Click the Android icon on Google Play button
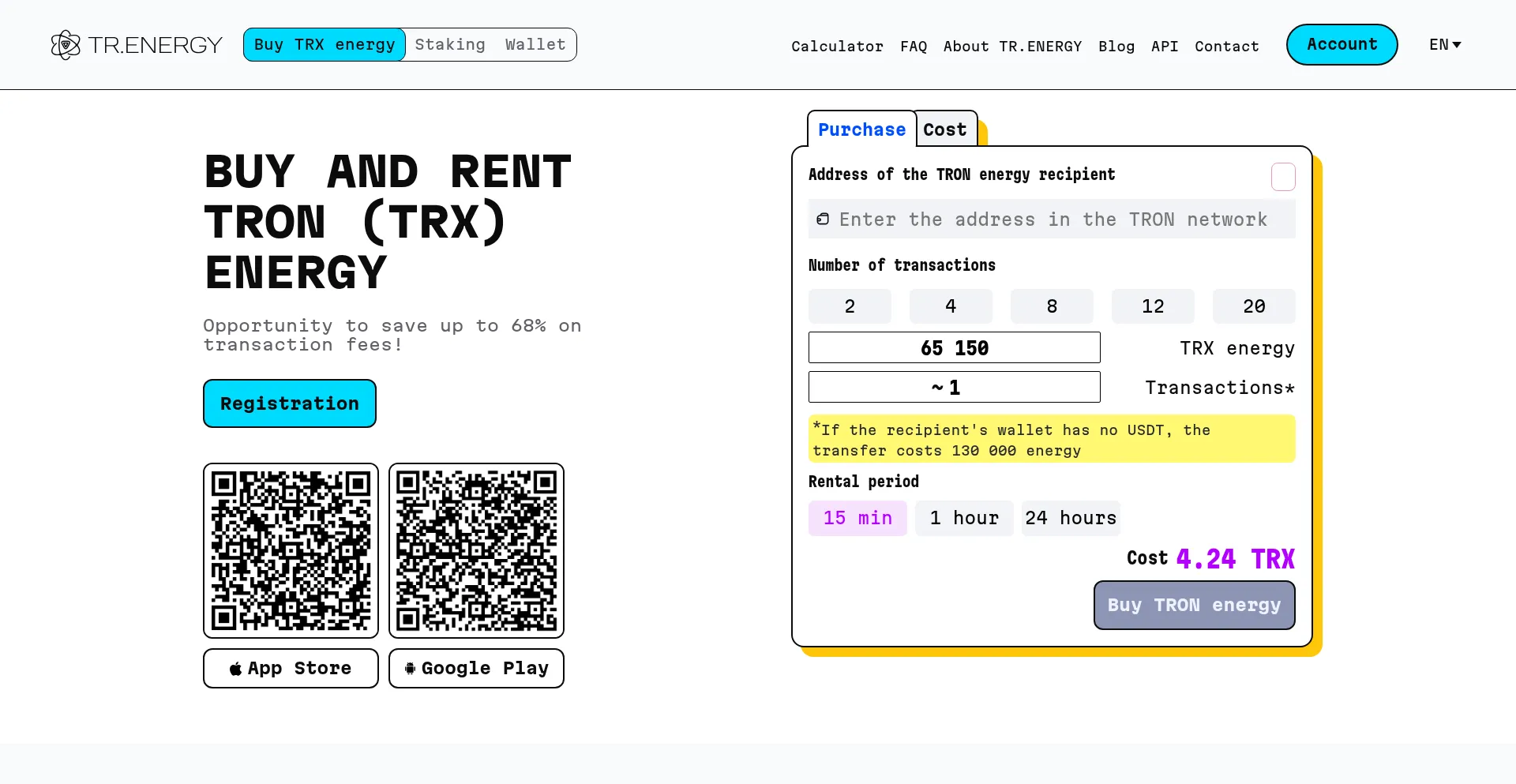 (410, 669)
